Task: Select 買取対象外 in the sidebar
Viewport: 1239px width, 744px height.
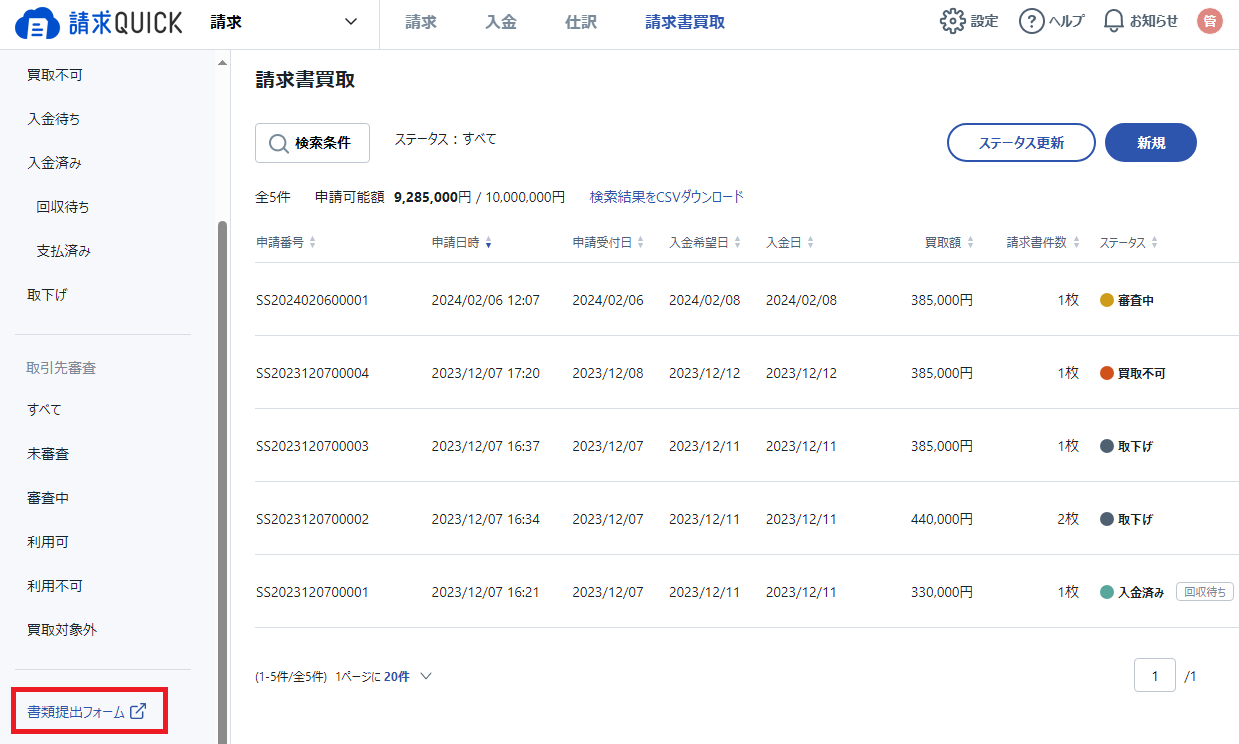Action: 62,630
